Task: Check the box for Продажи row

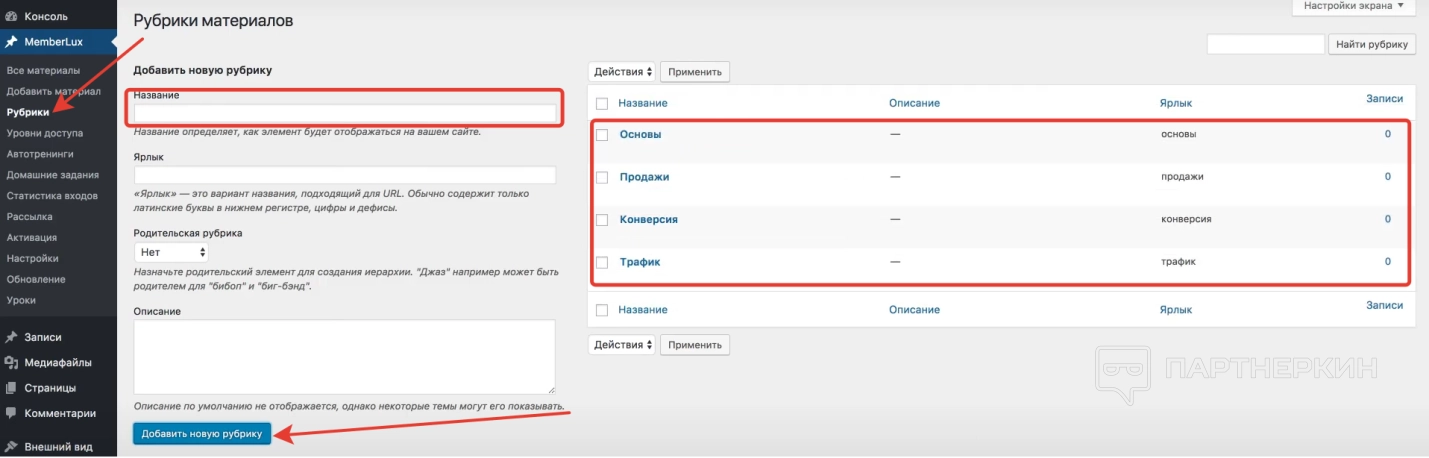Action: pos(602,177)
